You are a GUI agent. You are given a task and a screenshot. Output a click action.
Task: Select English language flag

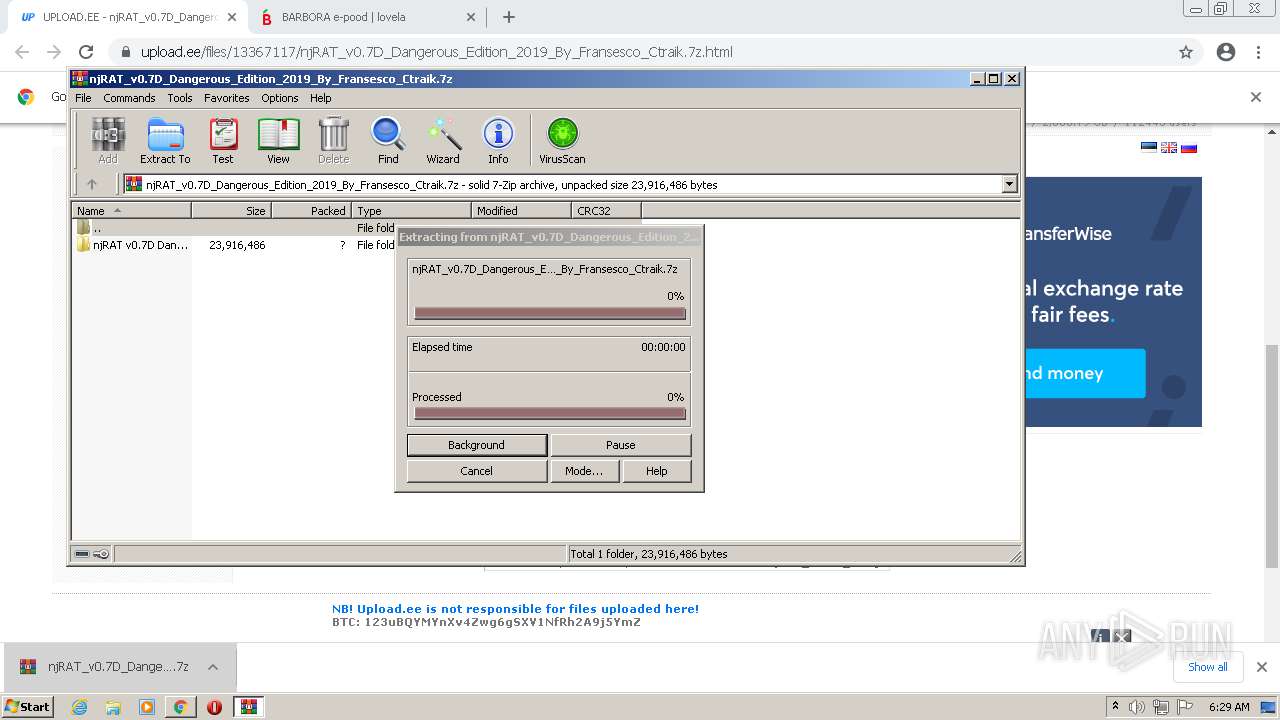[x=1169, y=148]
